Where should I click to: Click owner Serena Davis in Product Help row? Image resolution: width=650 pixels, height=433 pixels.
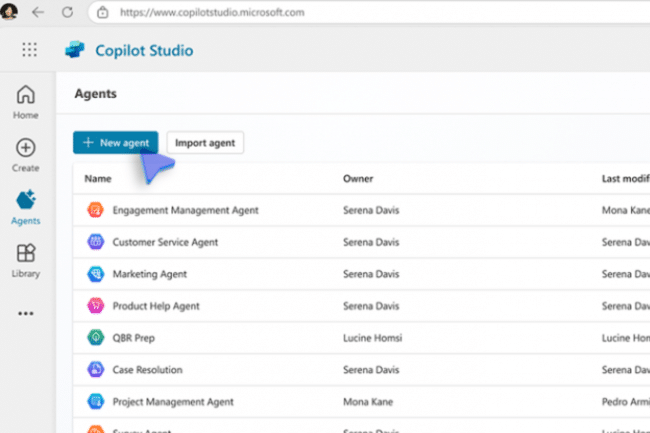tap(371, 306)
